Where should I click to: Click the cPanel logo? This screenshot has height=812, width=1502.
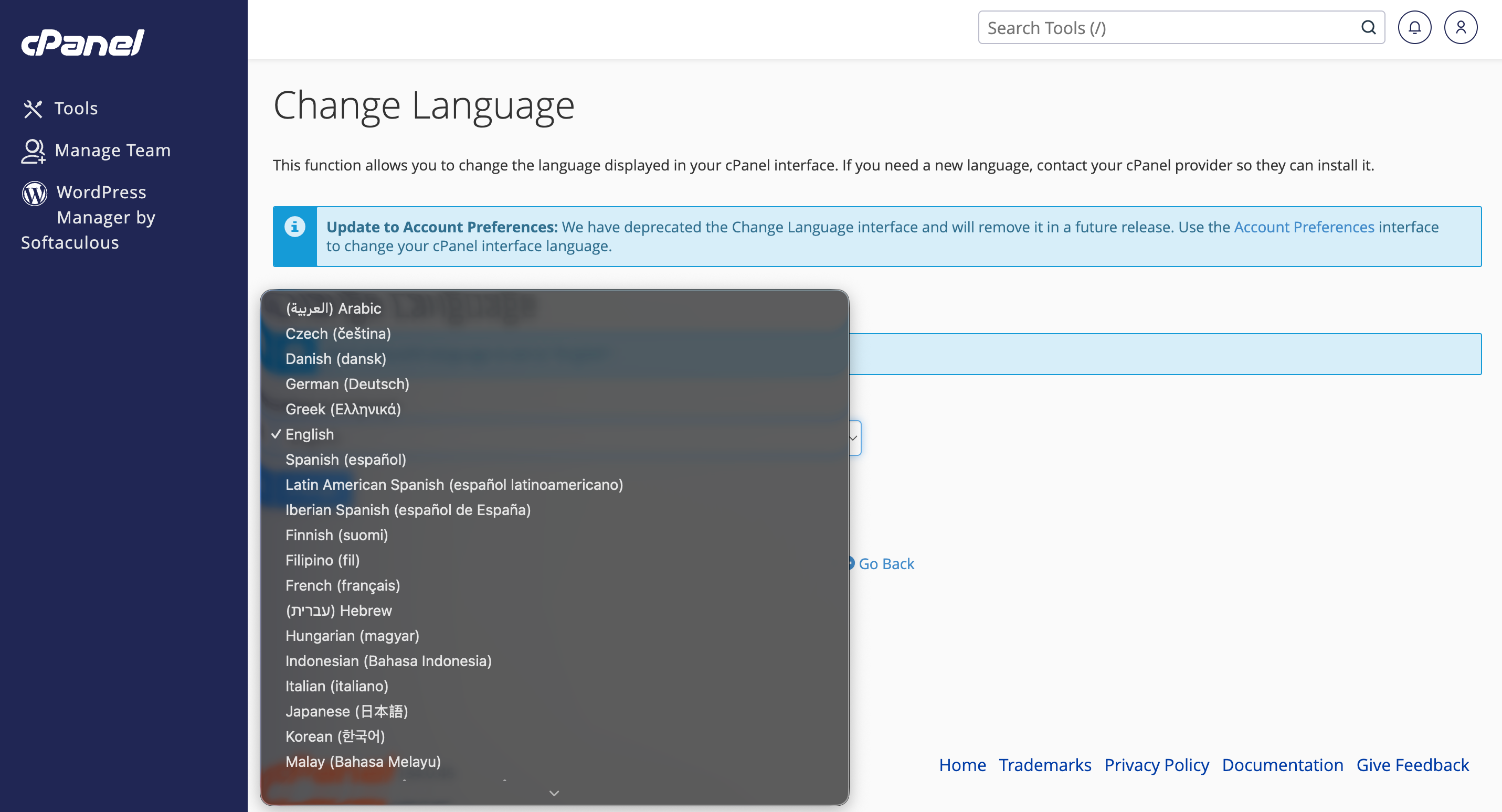[83, 42]
